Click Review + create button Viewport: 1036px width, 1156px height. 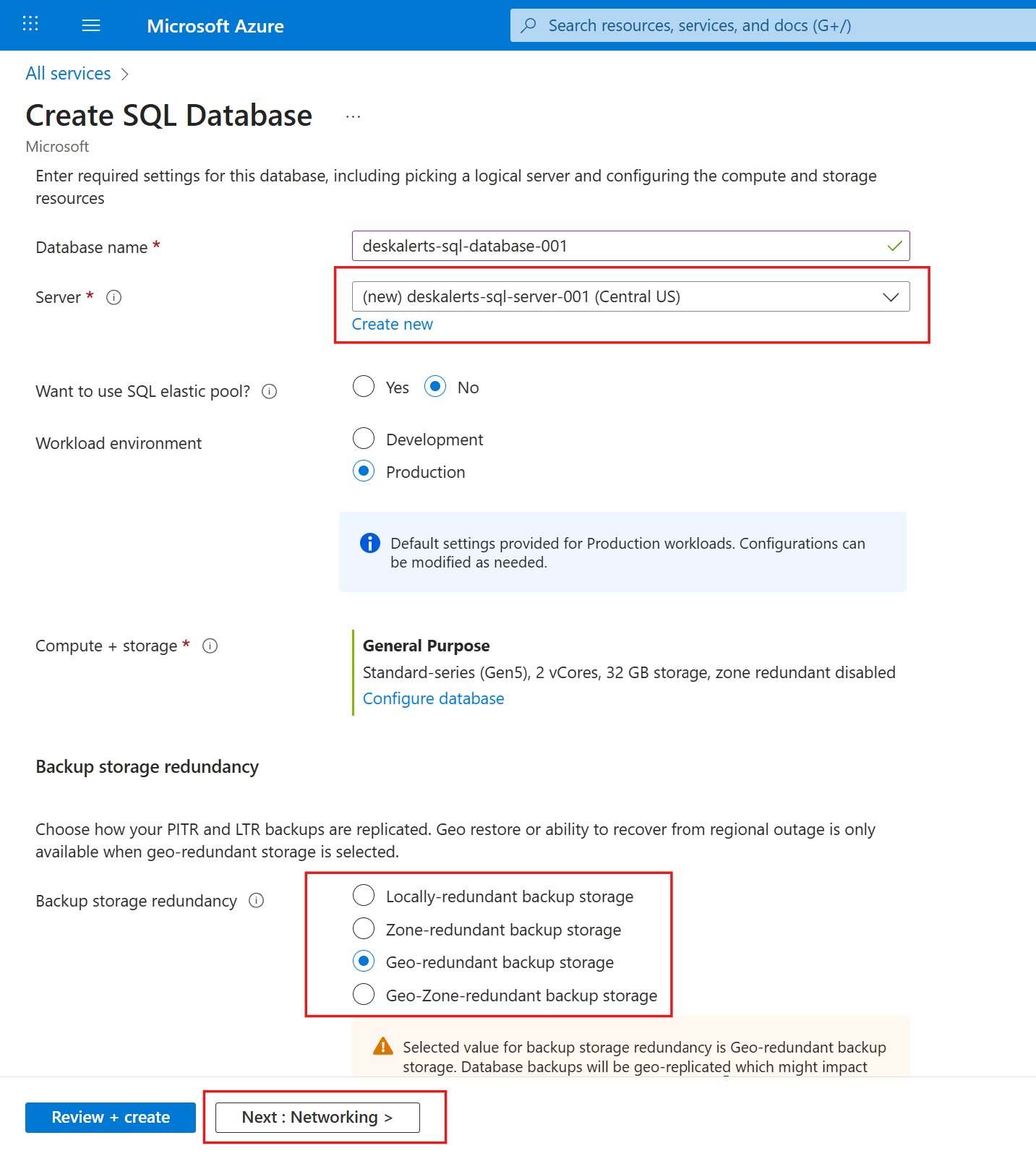pos(111,1117)
